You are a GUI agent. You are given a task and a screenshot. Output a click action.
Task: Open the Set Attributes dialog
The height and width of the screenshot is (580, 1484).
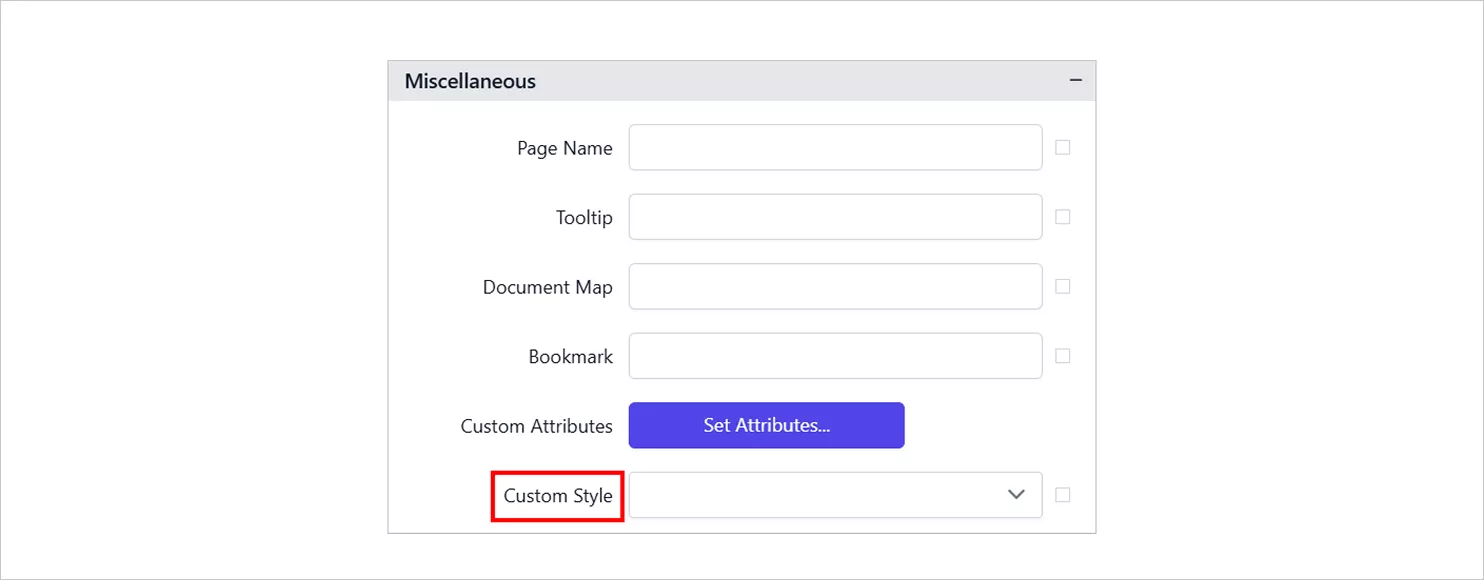(x=767, y=425)
